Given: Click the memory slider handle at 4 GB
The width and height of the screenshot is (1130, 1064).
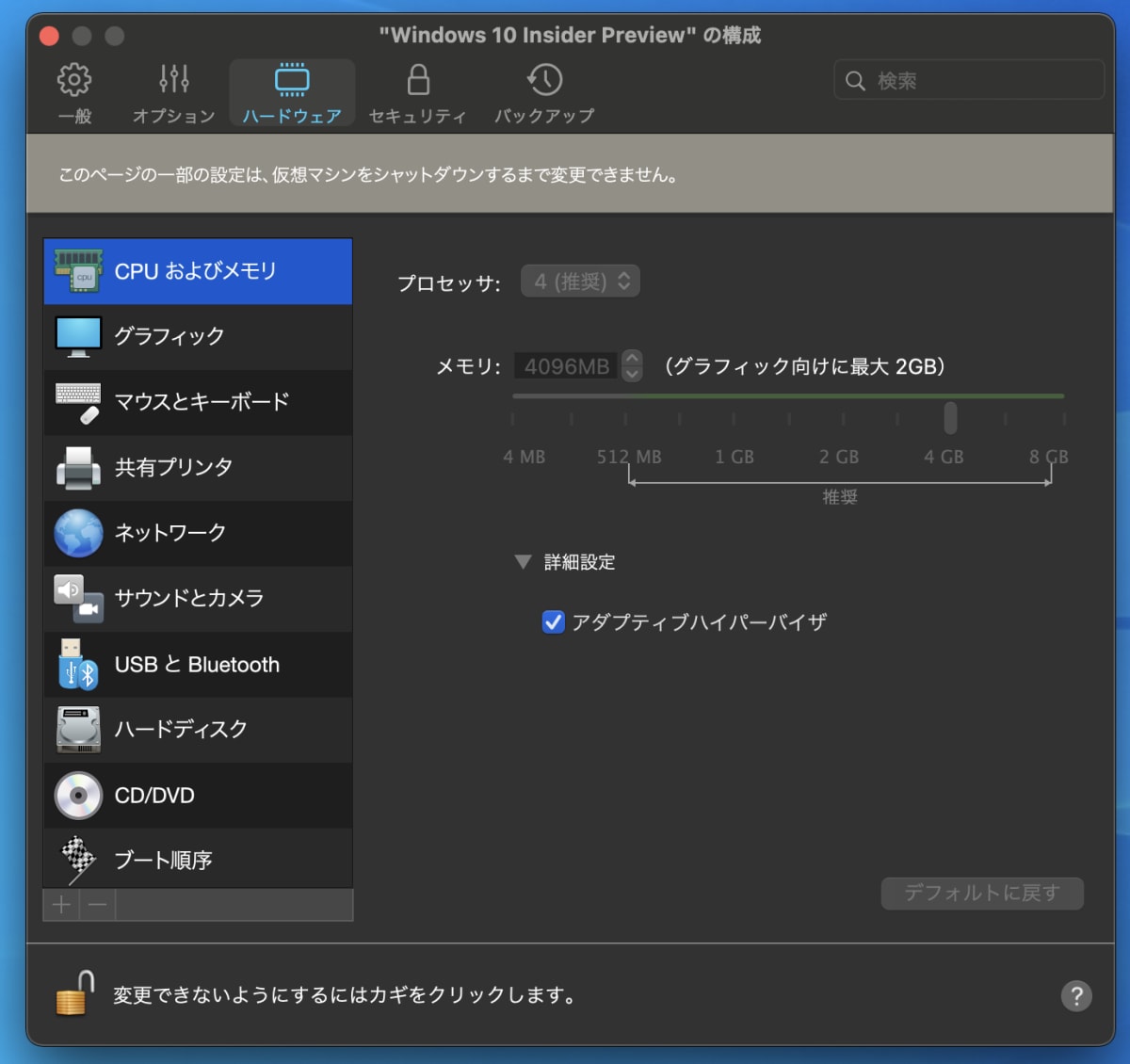Looking at the screenshot, I should point(950,418).
